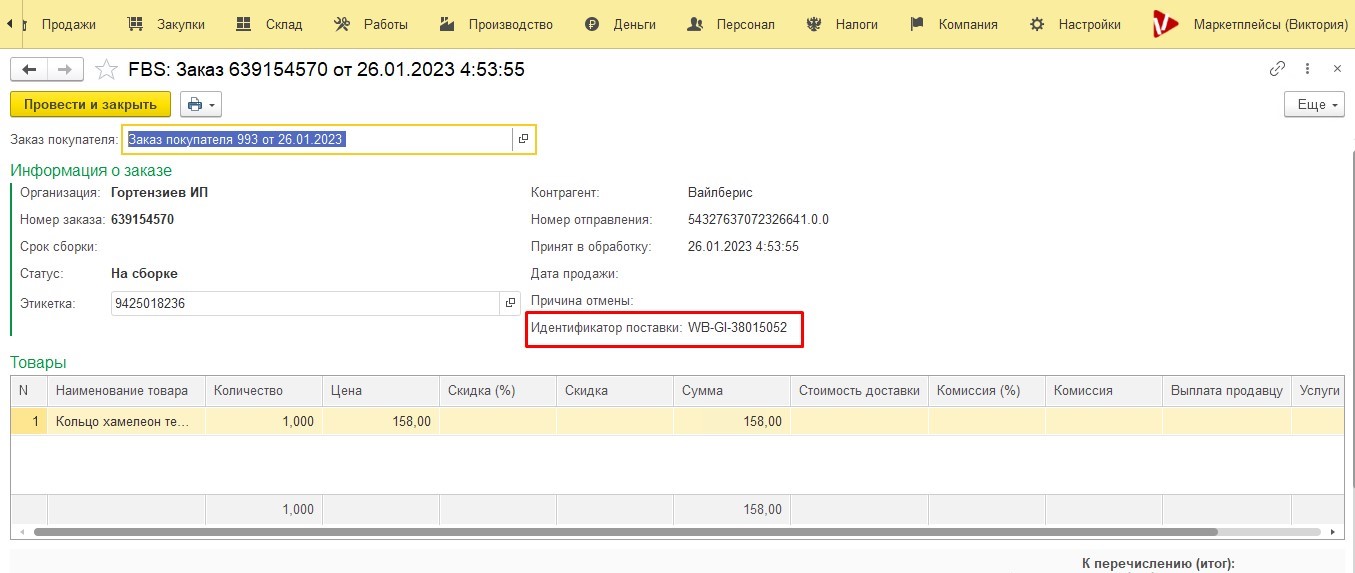Viewport: 1355px width, 573px height.
Task: Click supply ID WB-GI-38015052
Action: click(x=737, y=327)
